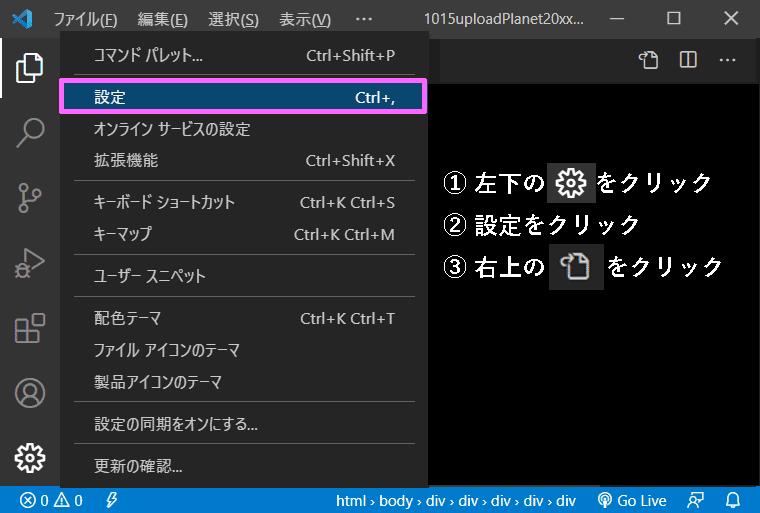
Task: Open notifications bell in status bar
Action: pyautogui.click(x=733, y=500)
